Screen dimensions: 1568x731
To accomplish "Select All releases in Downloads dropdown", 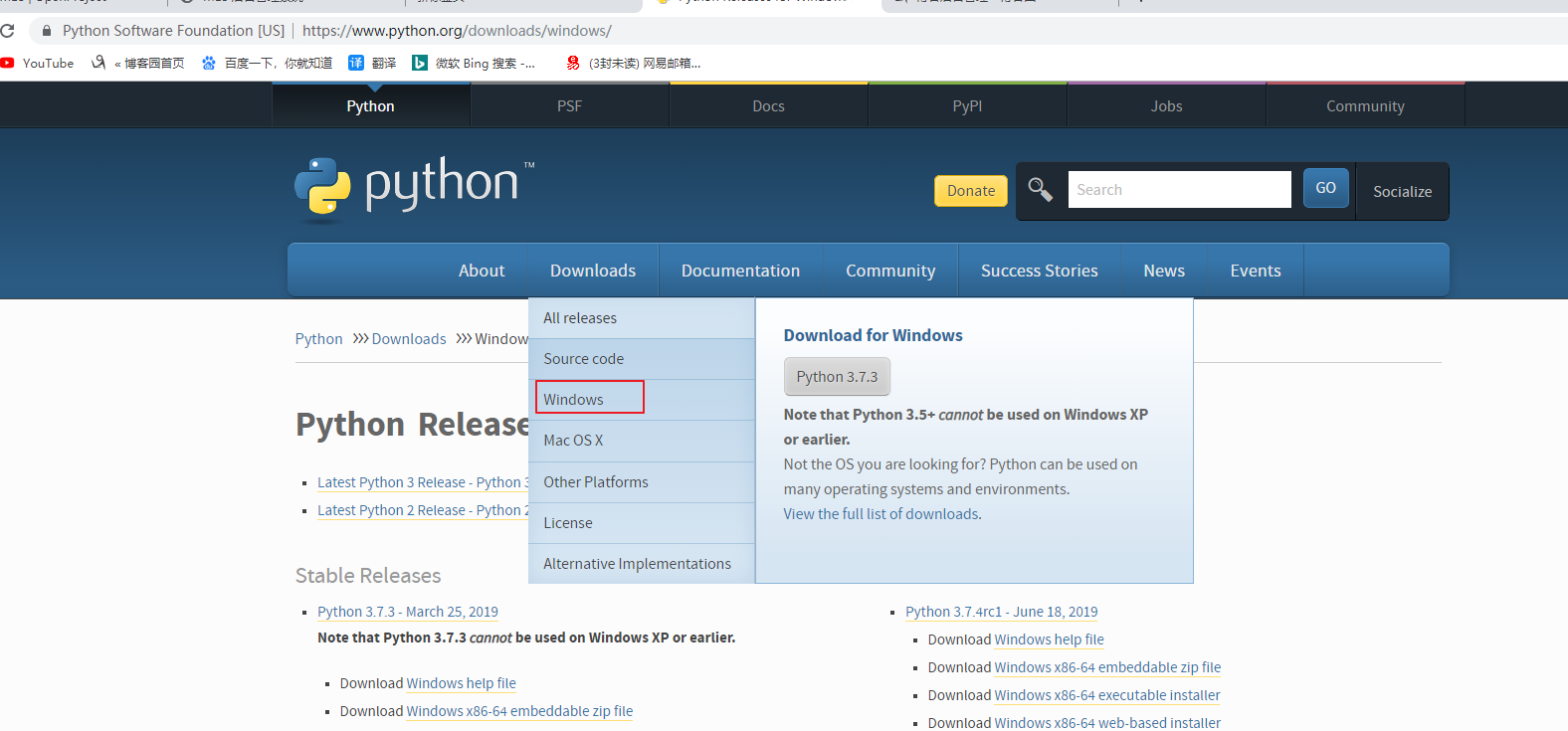I will pyautogui.click(x=642, y=318).
